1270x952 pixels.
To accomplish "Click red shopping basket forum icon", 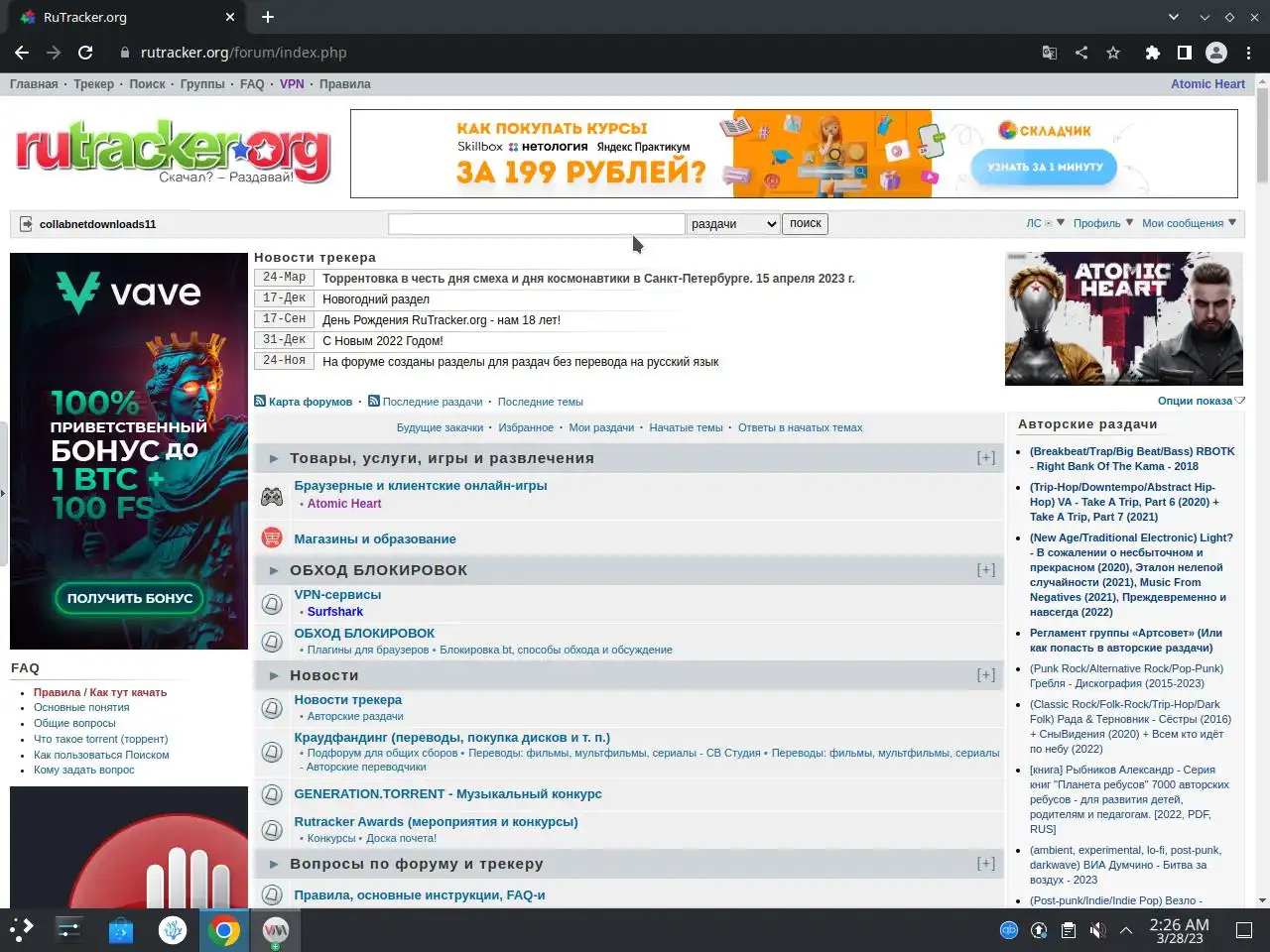I will click(272, 537).
